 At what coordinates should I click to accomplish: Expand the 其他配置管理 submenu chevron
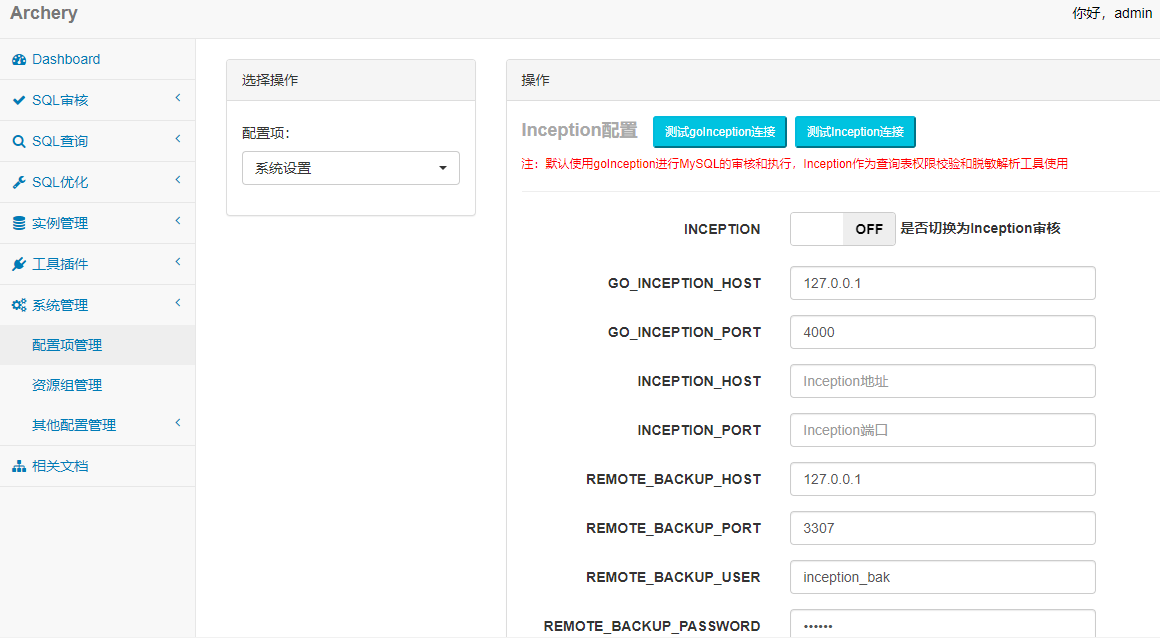(178, 423)
